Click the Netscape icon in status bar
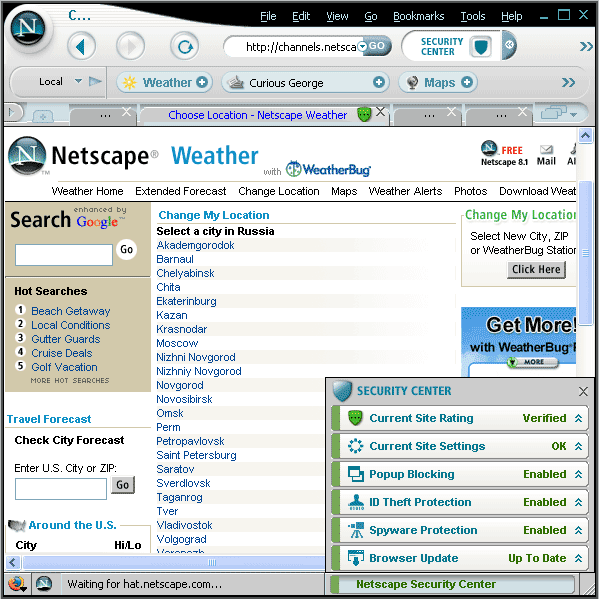Image resolution: width=599 pixels, height=599 pixels. click(x=44, y=584)
